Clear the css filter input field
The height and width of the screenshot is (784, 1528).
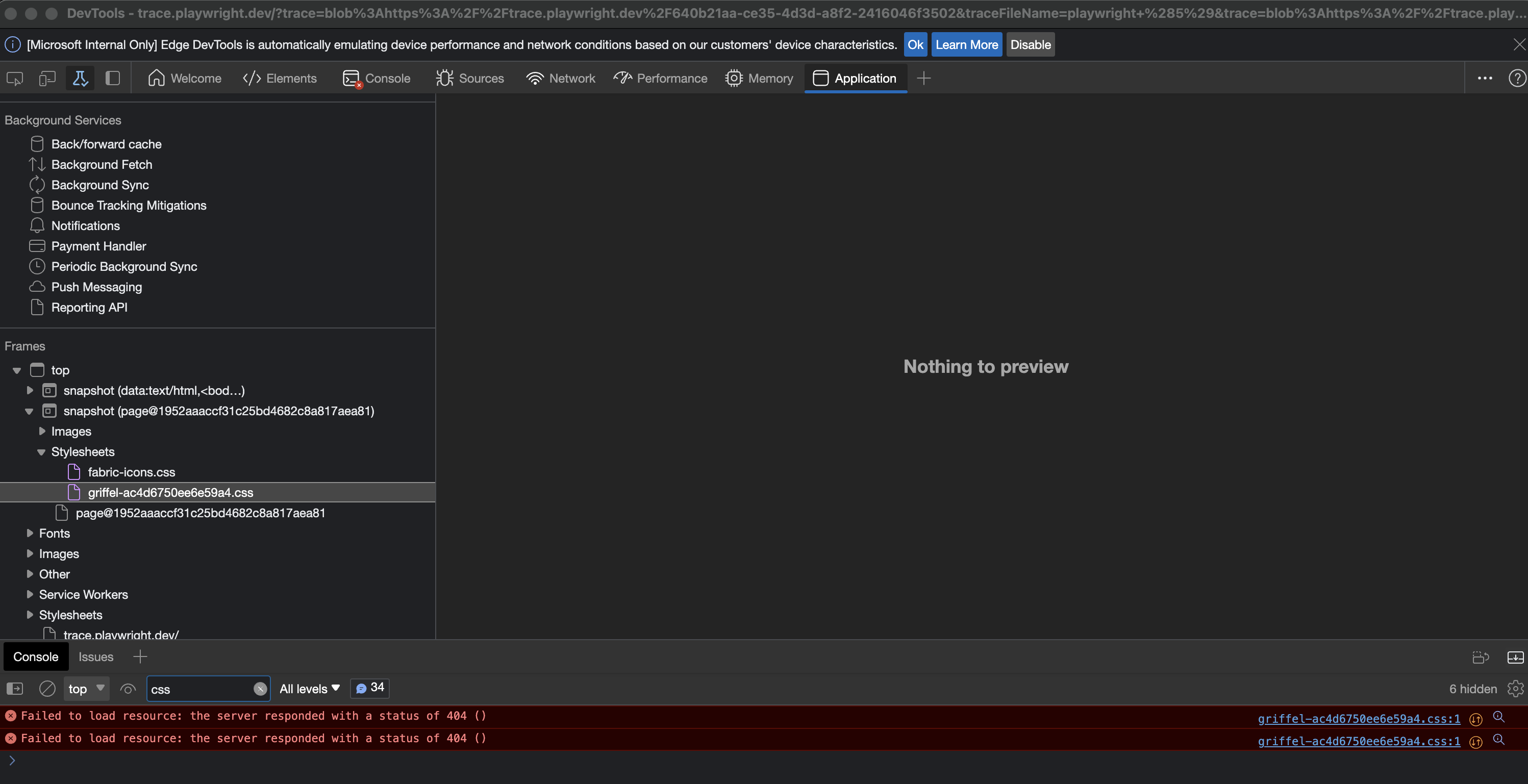click(260, 689)
